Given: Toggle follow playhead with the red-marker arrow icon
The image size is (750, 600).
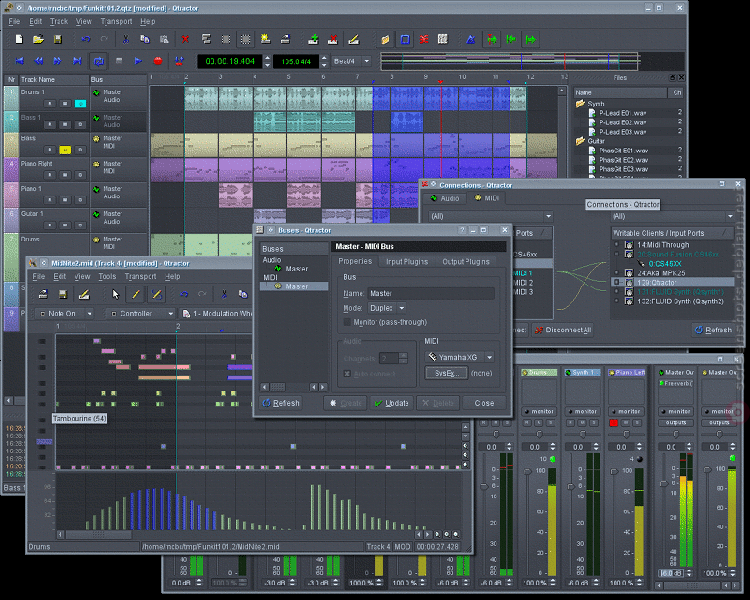Looking at the screenshot, I should [491, 40].
